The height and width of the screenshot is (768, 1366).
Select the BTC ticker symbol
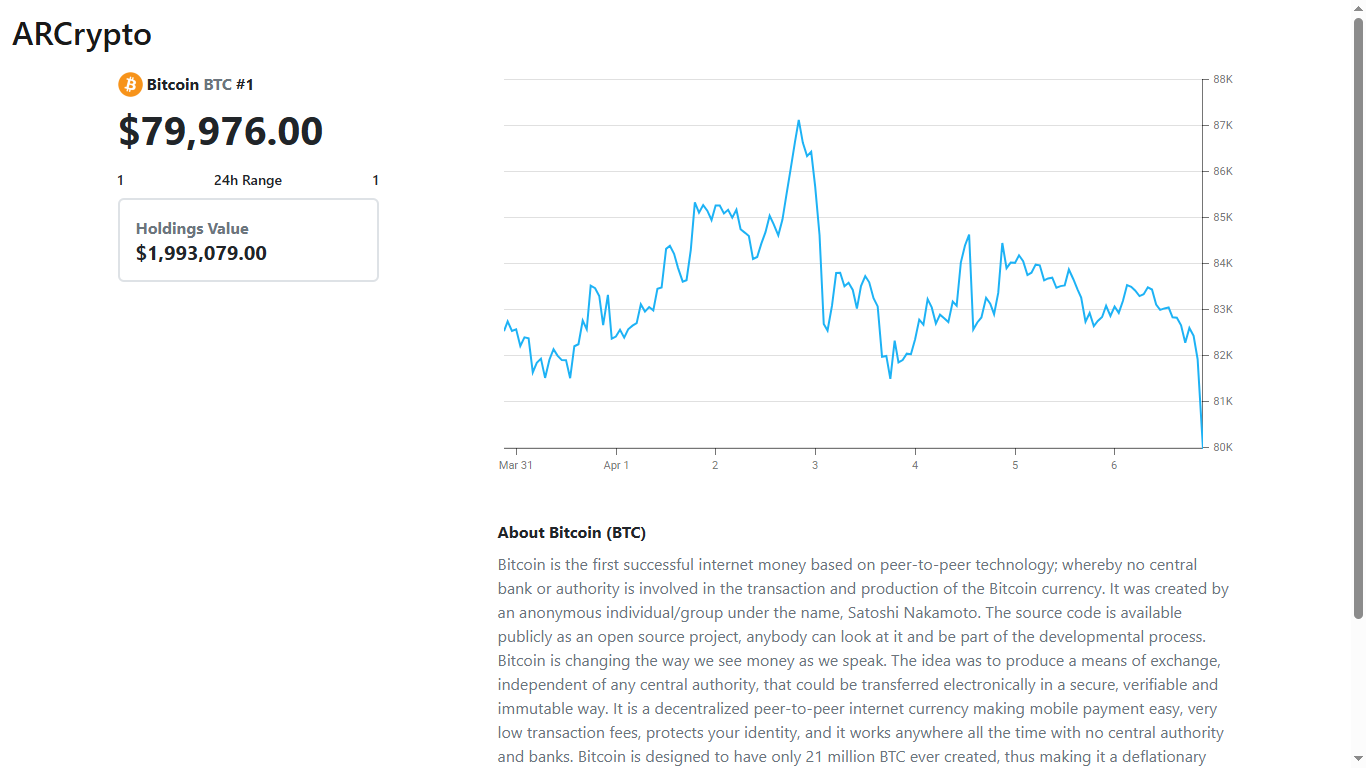coord(217,85)
